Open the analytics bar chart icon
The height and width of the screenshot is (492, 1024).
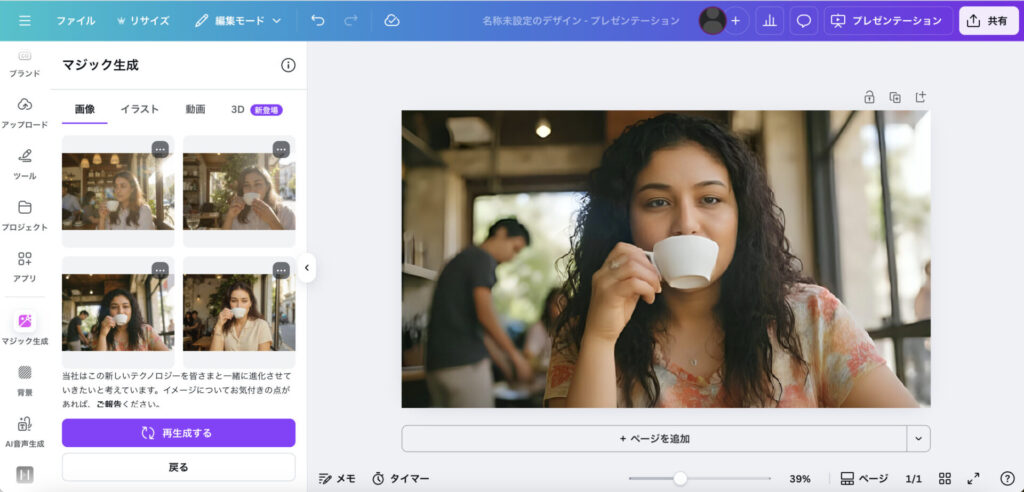tap(770, 20)
